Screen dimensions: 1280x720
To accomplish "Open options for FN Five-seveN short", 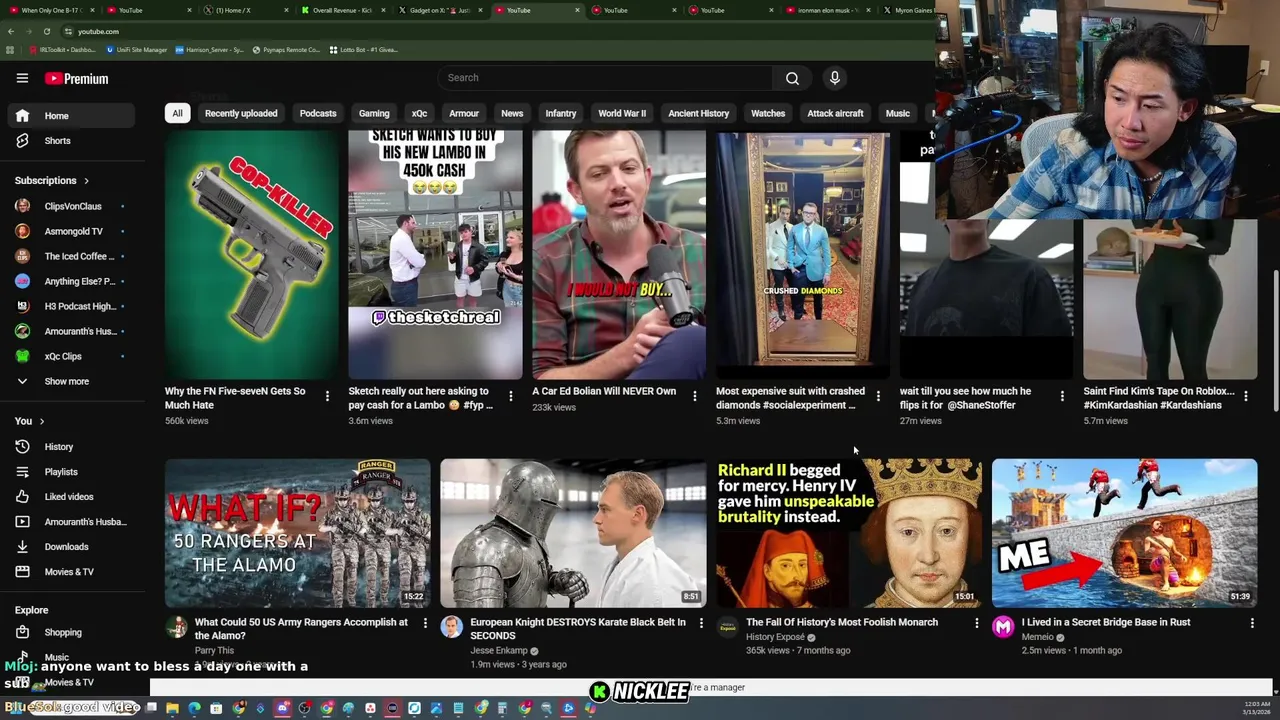I will 327,397.
